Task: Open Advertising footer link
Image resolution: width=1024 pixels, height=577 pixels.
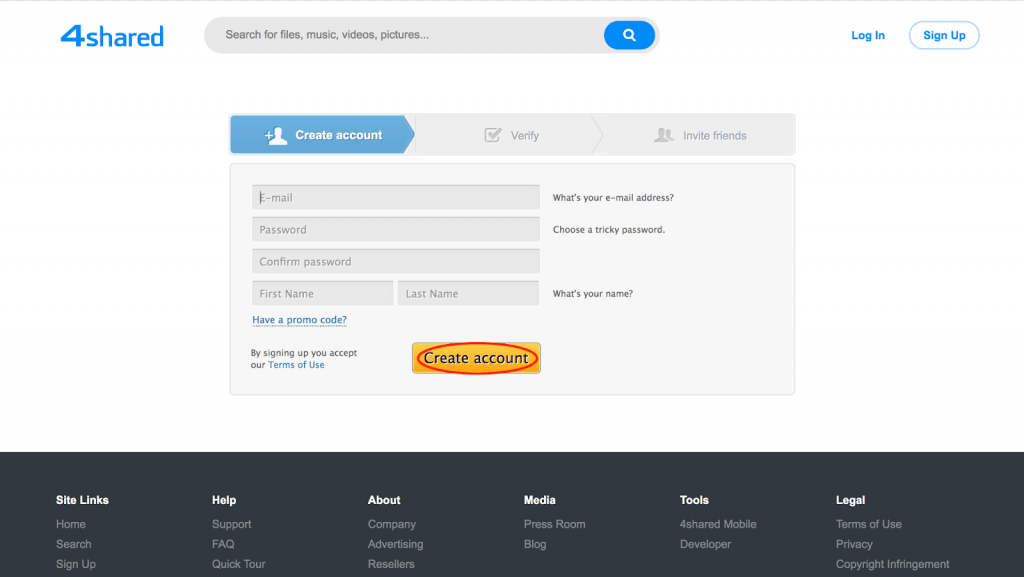Action: coord(395,544)
